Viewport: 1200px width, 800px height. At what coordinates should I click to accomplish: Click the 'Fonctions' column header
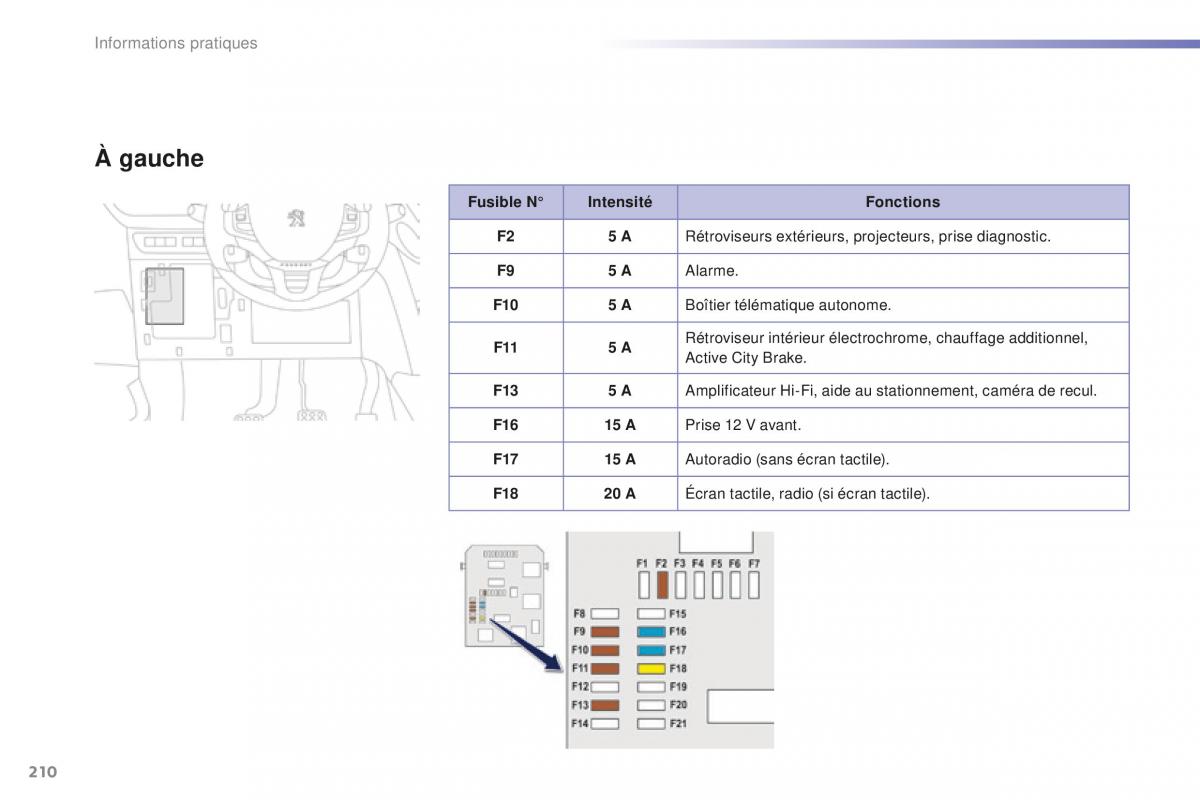(903, 202)
